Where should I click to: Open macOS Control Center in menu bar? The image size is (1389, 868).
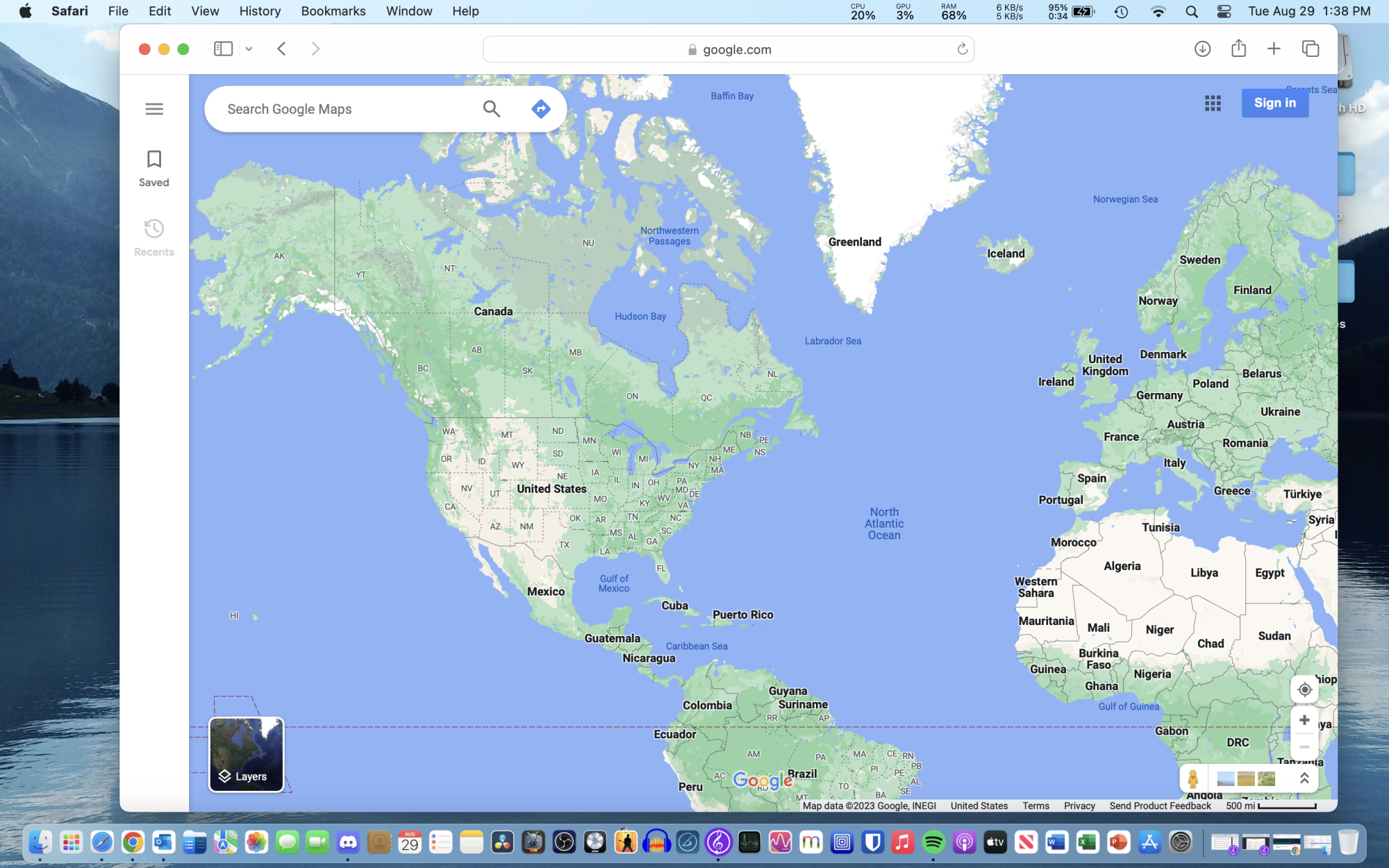(1224, 11)
